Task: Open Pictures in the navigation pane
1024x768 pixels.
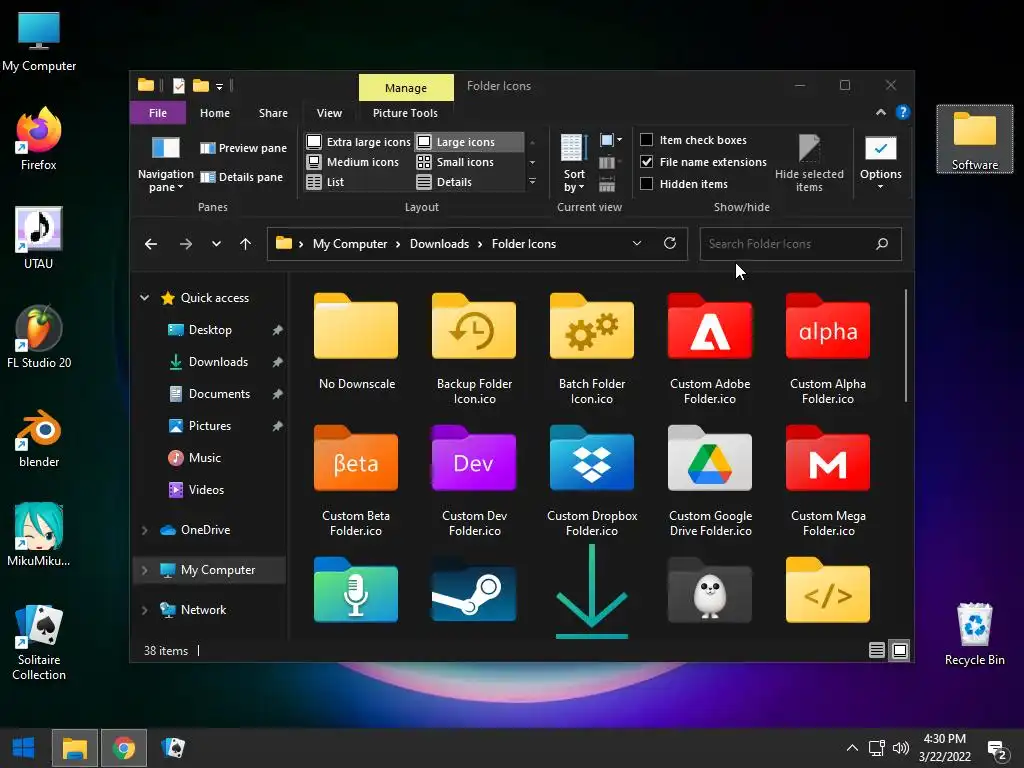Action: [x=210, y=426]
